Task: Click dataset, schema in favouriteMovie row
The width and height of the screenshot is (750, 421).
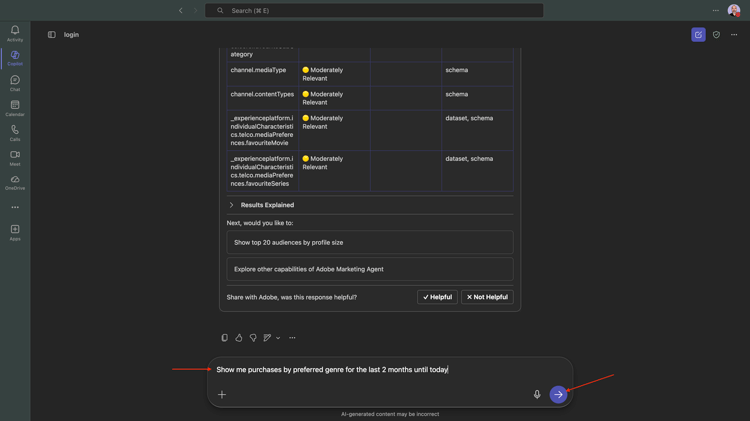Action: pyautogui.click(x=469, y=118)
